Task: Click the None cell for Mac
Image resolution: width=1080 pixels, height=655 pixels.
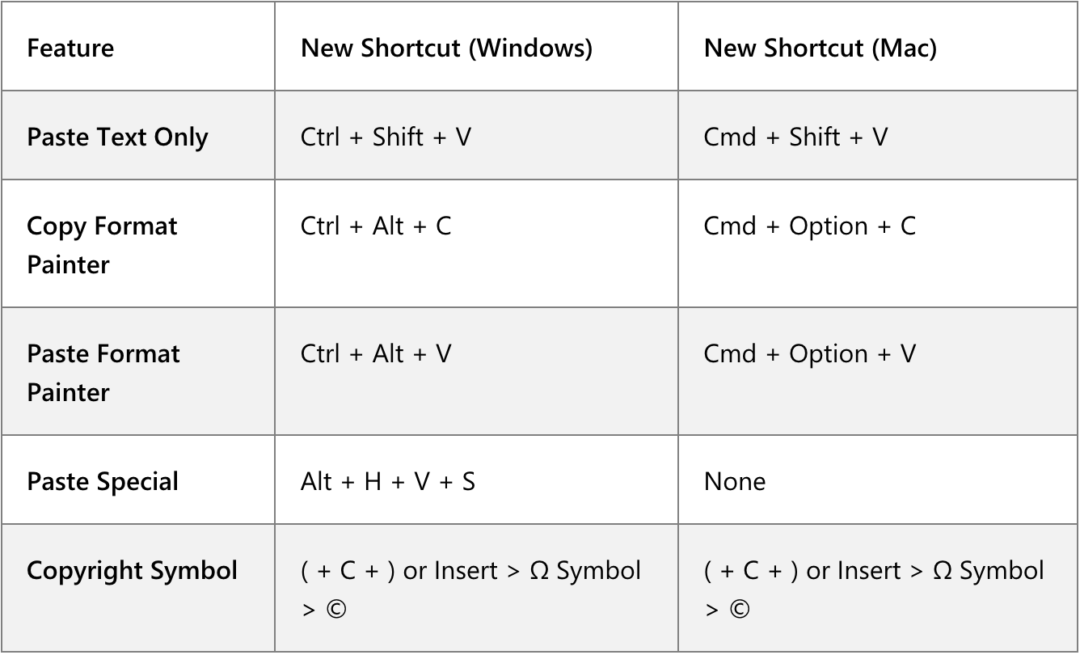Action: tap(734, 481)
